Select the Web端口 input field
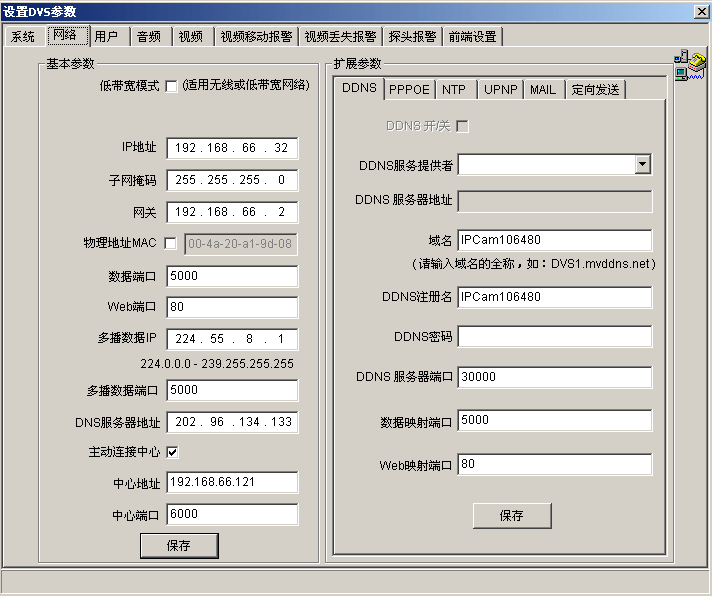Screen dimensions: 712x596 click(232, 308)
